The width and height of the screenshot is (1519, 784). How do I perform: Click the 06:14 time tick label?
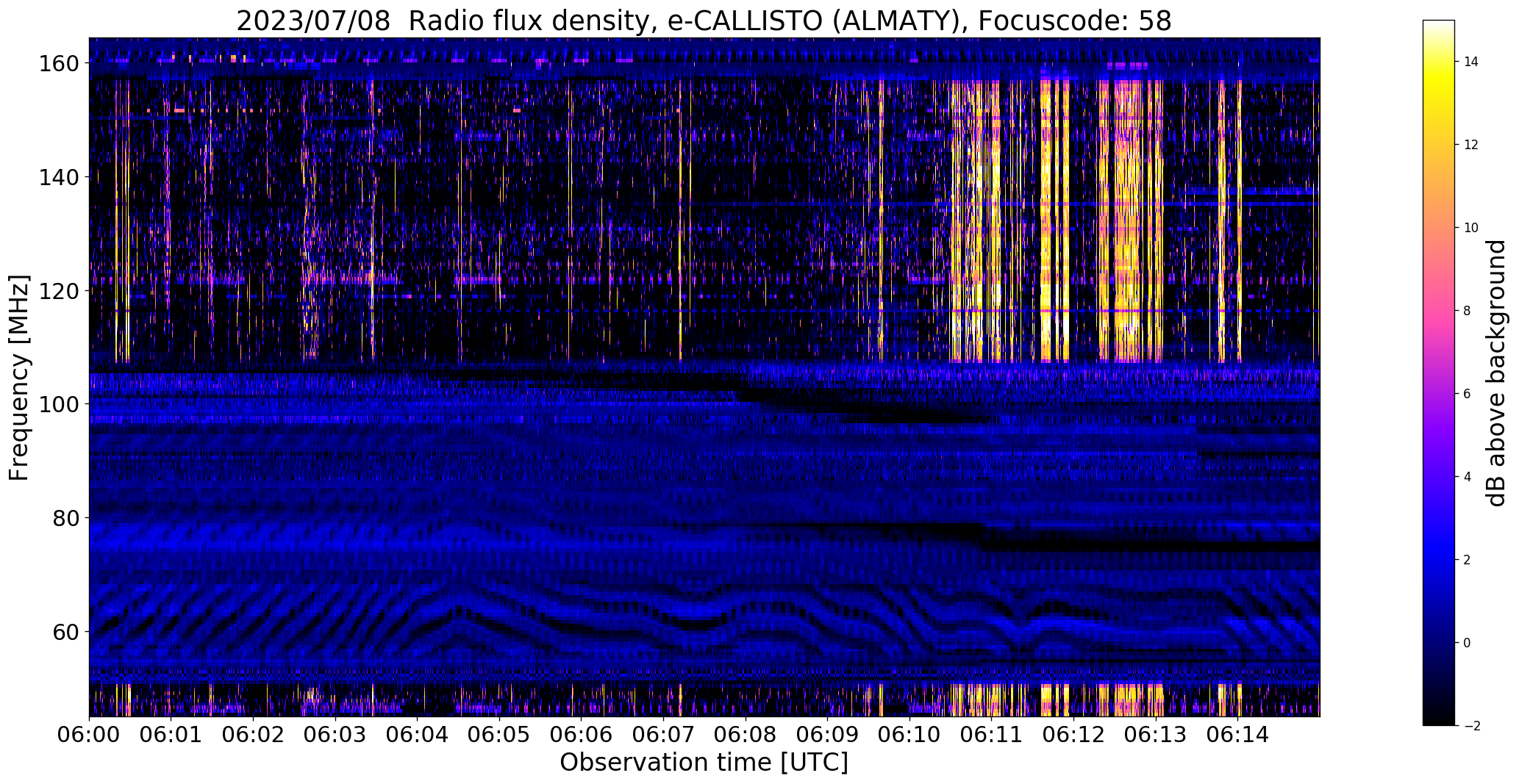tap(1238, 735)
